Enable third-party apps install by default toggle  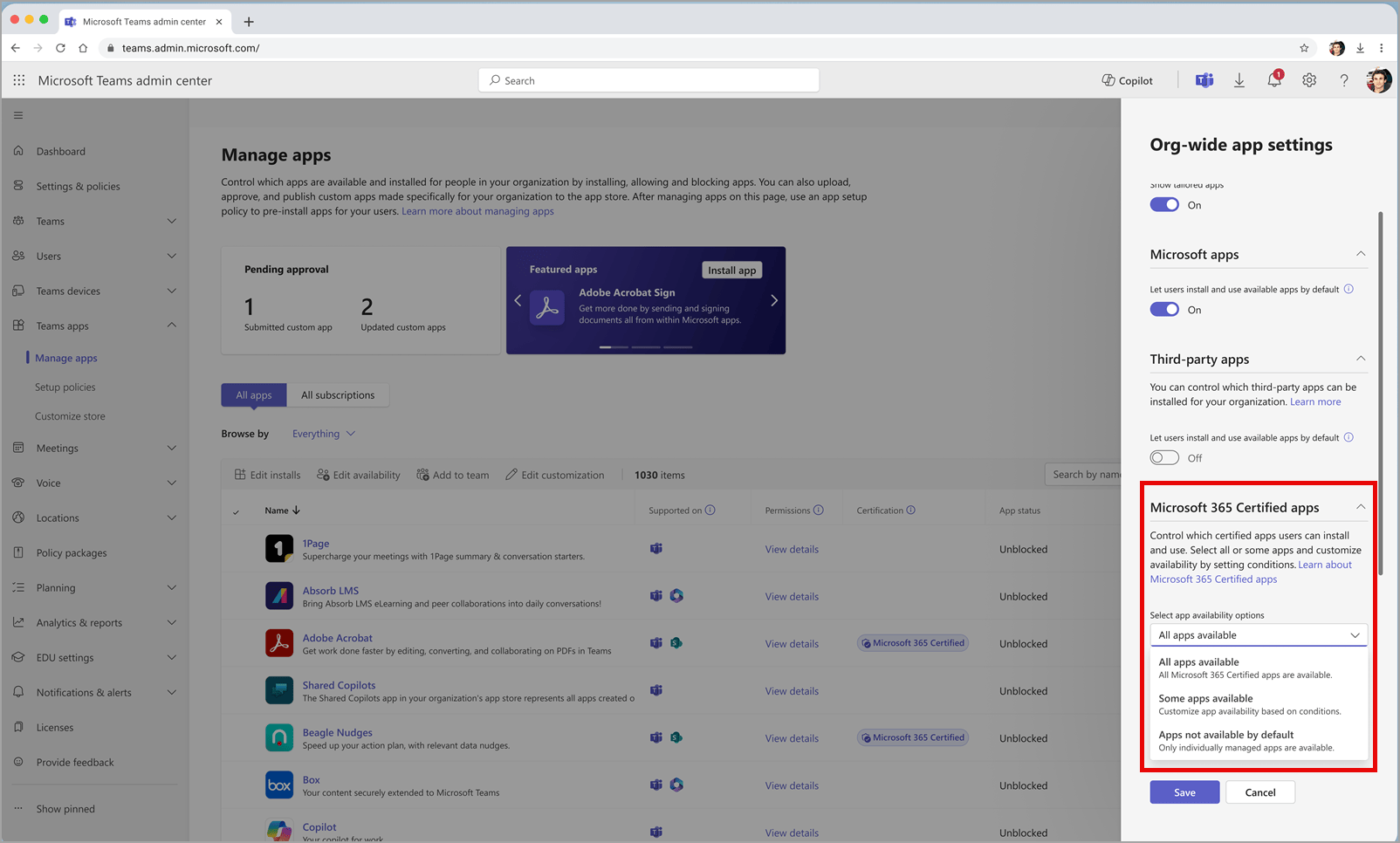tap(1164, 458)
